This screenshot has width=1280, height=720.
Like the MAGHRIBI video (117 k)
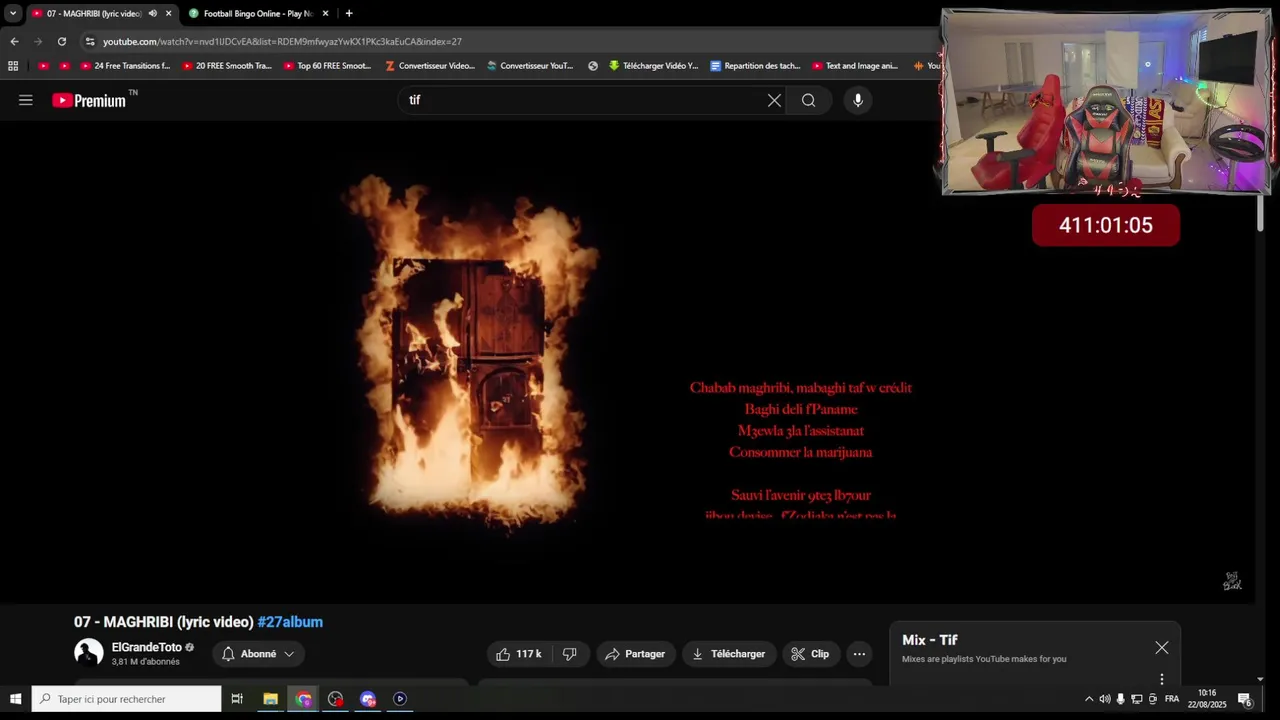518,654
